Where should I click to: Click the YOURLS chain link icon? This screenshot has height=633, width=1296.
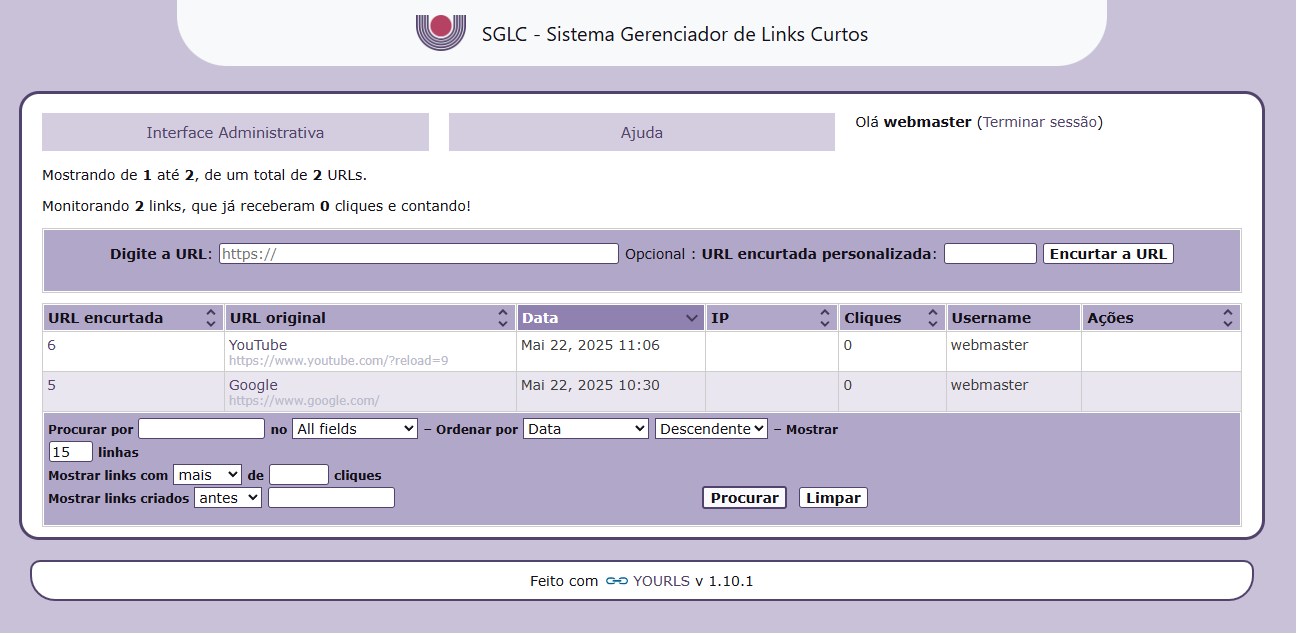tap(616, 581)
